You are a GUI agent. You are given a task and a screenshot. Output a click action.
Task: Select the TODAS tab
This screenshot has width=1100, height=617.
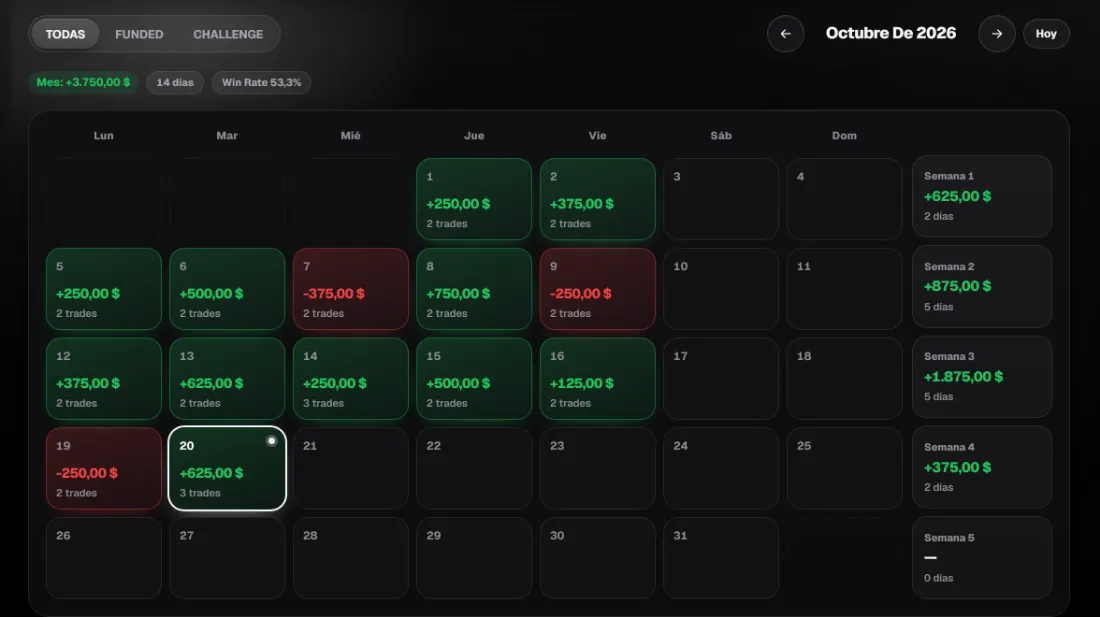click(x=65, y=34)
